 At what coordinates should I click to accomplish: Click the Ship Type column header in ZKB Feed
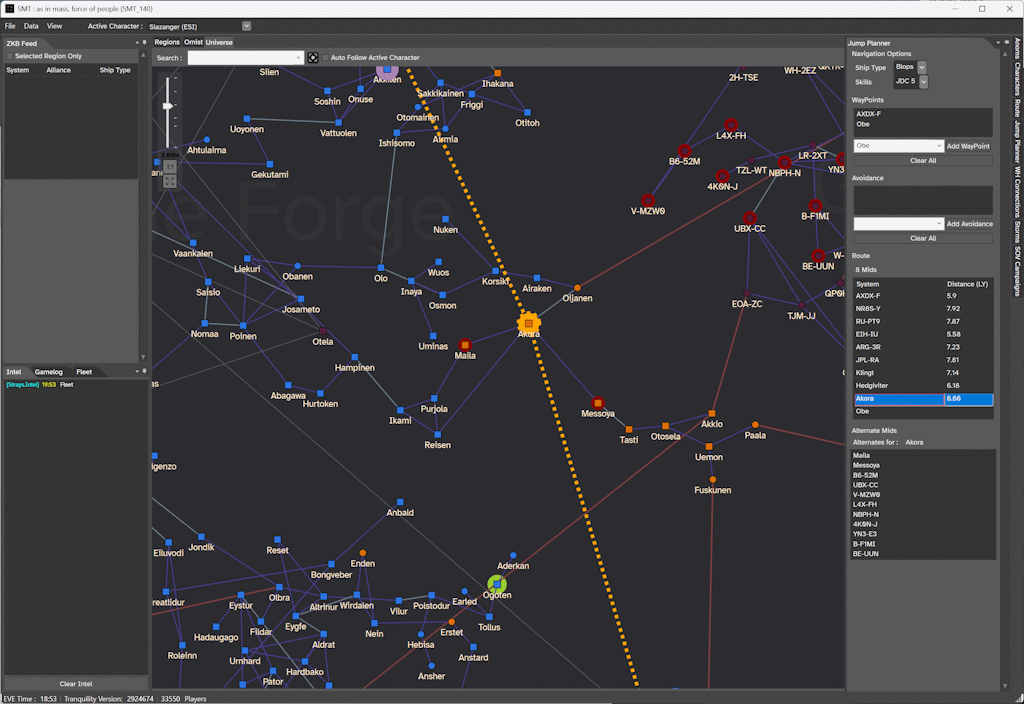tap(115, 70)
